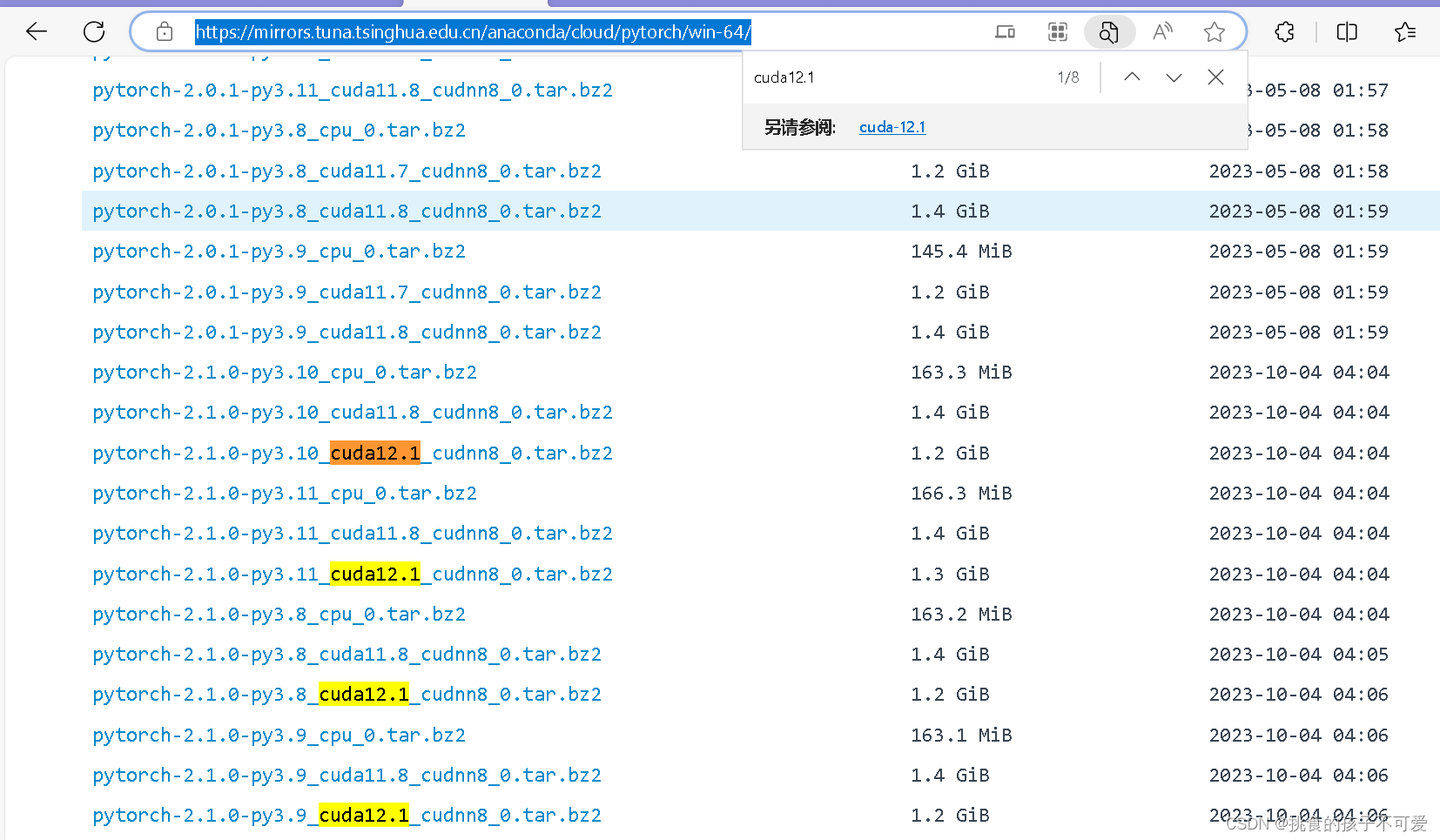Open split screen view
The image size is (1440, 840).
[1347, 32]
